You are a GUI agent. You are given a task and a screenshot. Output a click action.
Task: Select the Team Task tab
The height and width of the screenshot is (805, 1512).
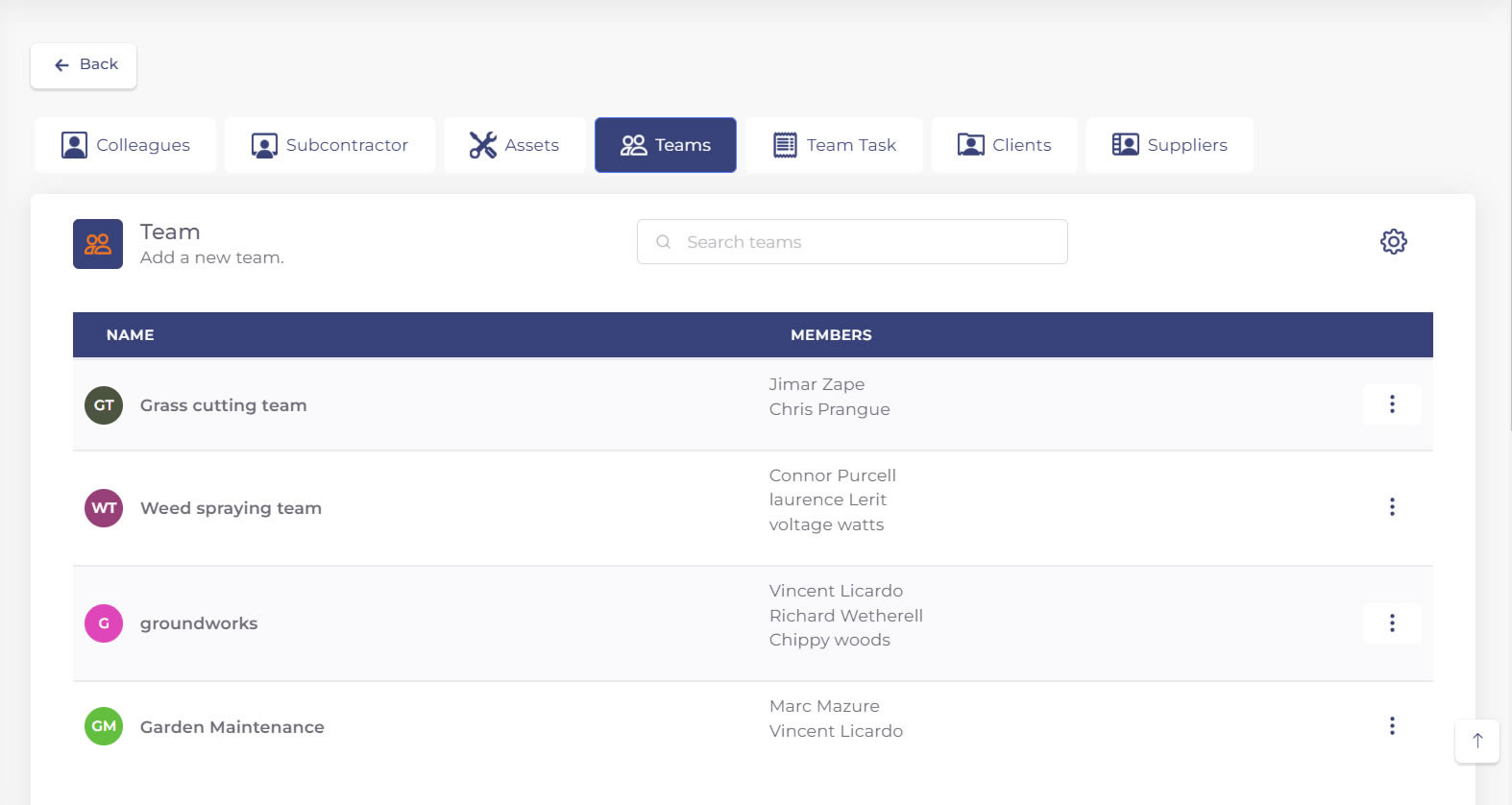[834, 145]
